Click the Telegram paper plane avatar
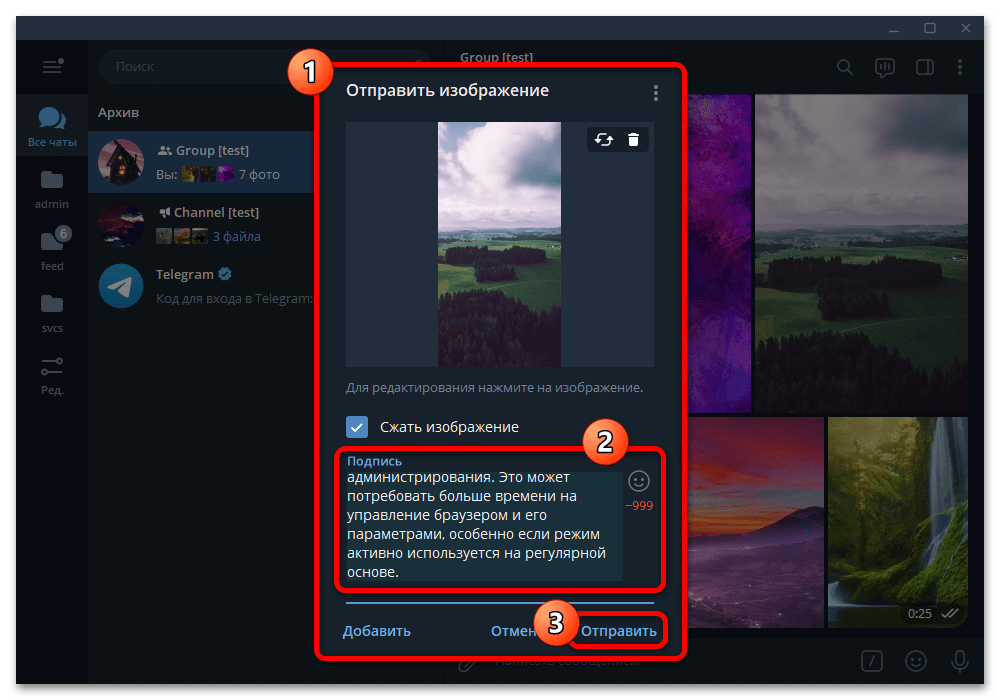1000x700 pixels. click(121, 286)
